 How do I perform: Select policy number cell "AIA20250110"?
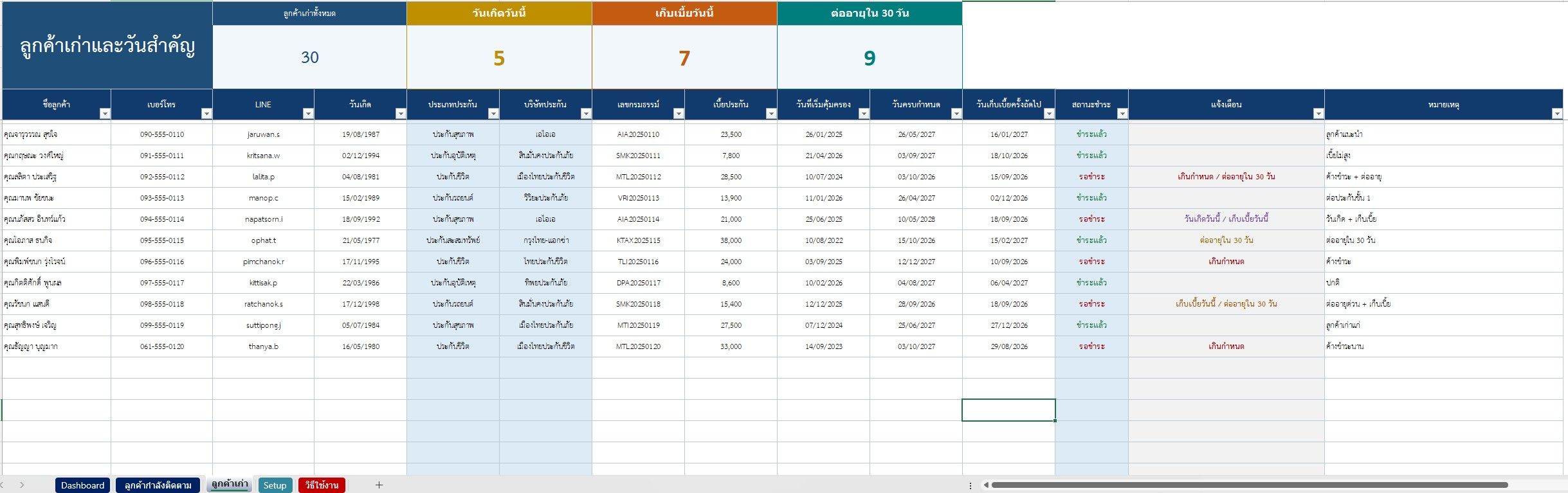click(x=638, y=134)
